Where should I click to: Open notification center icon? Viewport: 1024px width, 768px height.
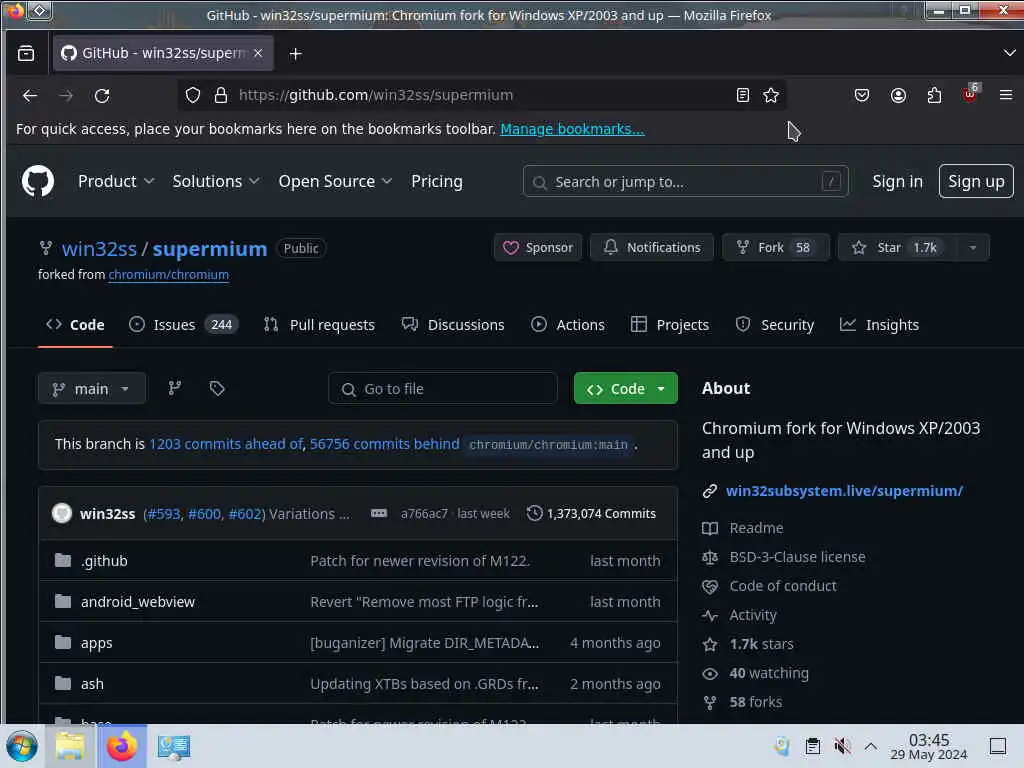pyautogui.click(x=998, y=746)
